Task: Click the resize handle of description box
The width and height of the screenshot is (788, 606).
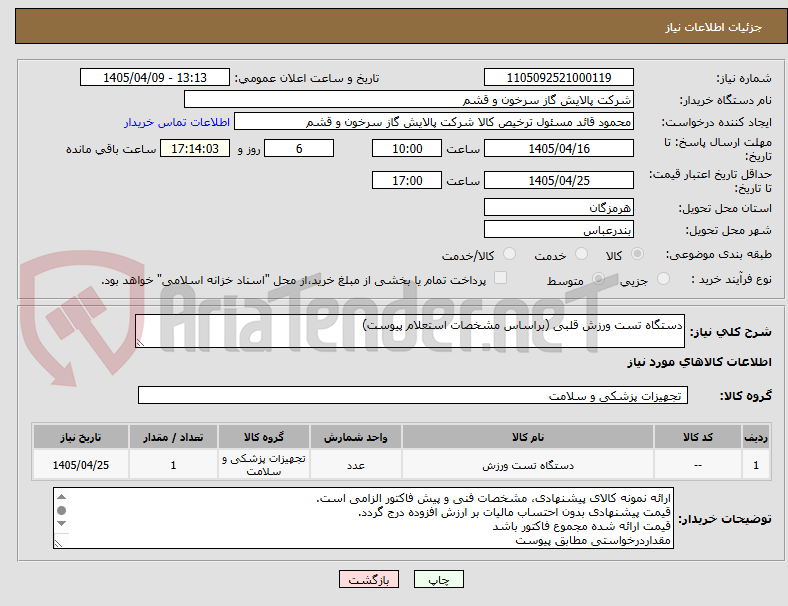Action: tap(140, 342)
